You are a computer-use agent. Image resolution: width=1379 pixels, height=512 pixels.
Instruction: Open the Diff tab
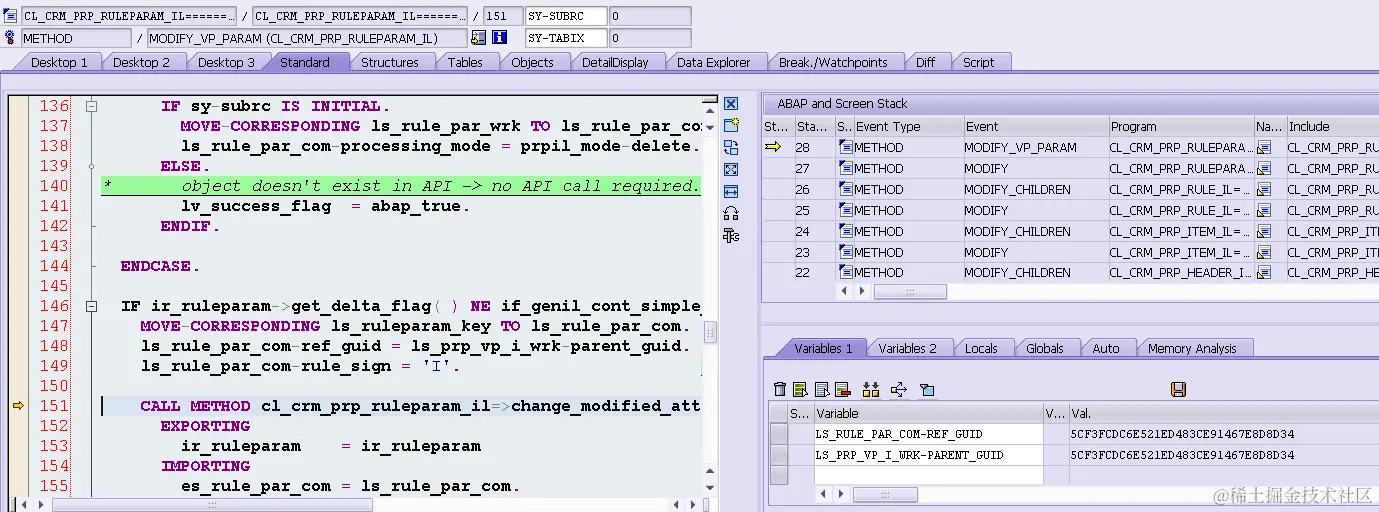coord(926,62)
